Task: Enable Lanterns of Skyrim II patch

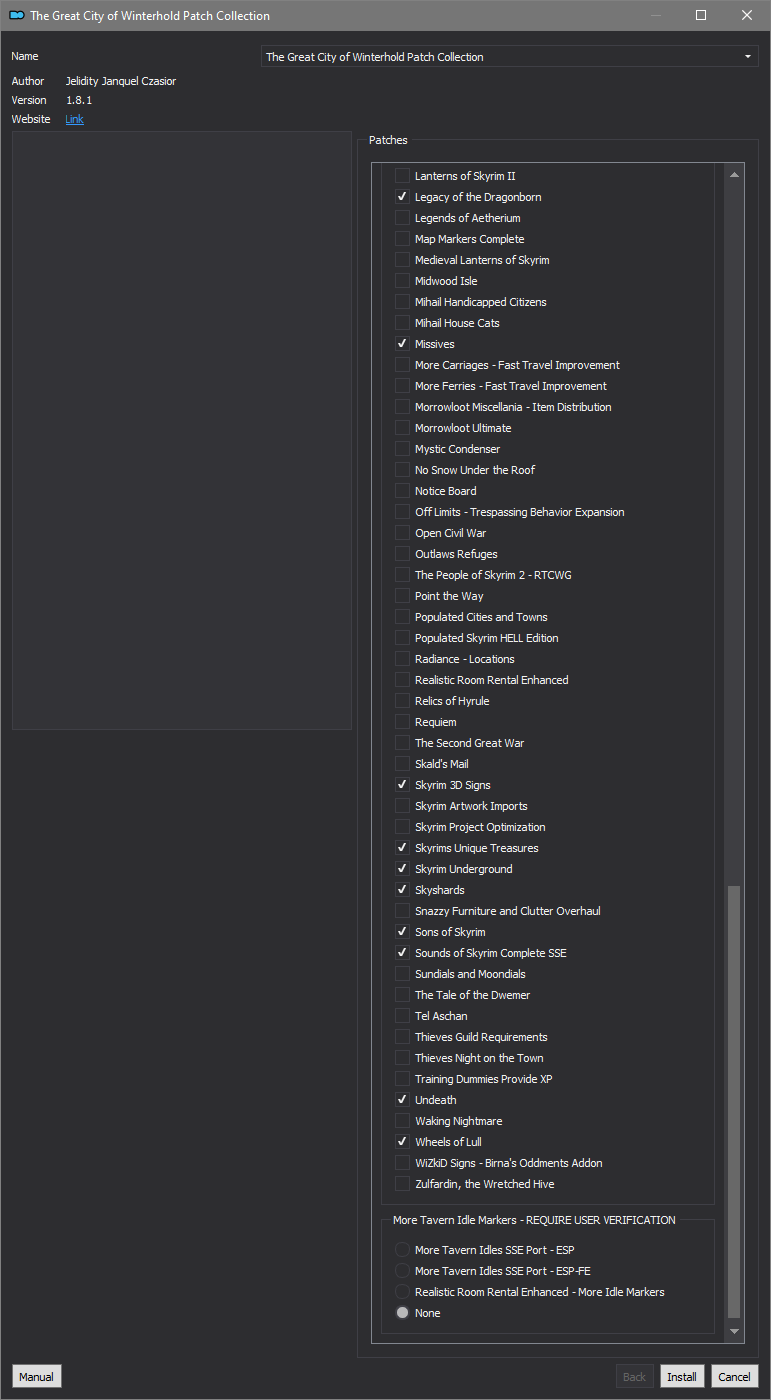Action: click(x=402, y=176)
